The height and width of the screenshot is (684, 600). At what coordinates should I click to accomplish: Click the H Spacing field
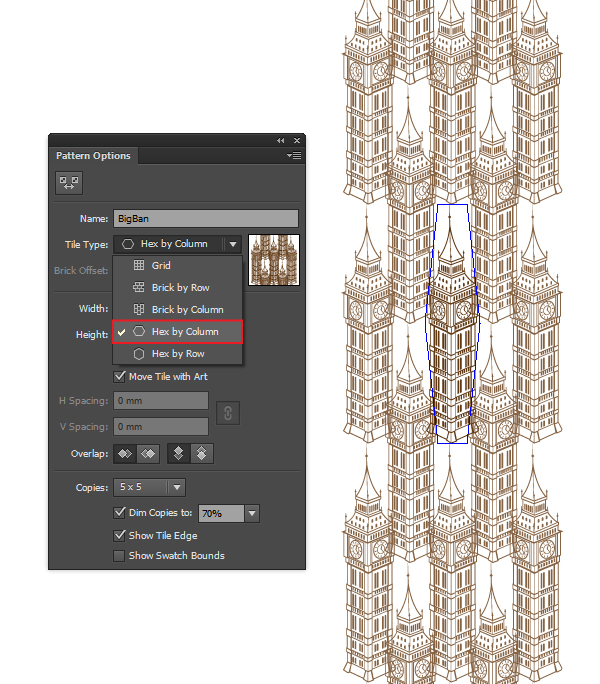click(161, 400)
